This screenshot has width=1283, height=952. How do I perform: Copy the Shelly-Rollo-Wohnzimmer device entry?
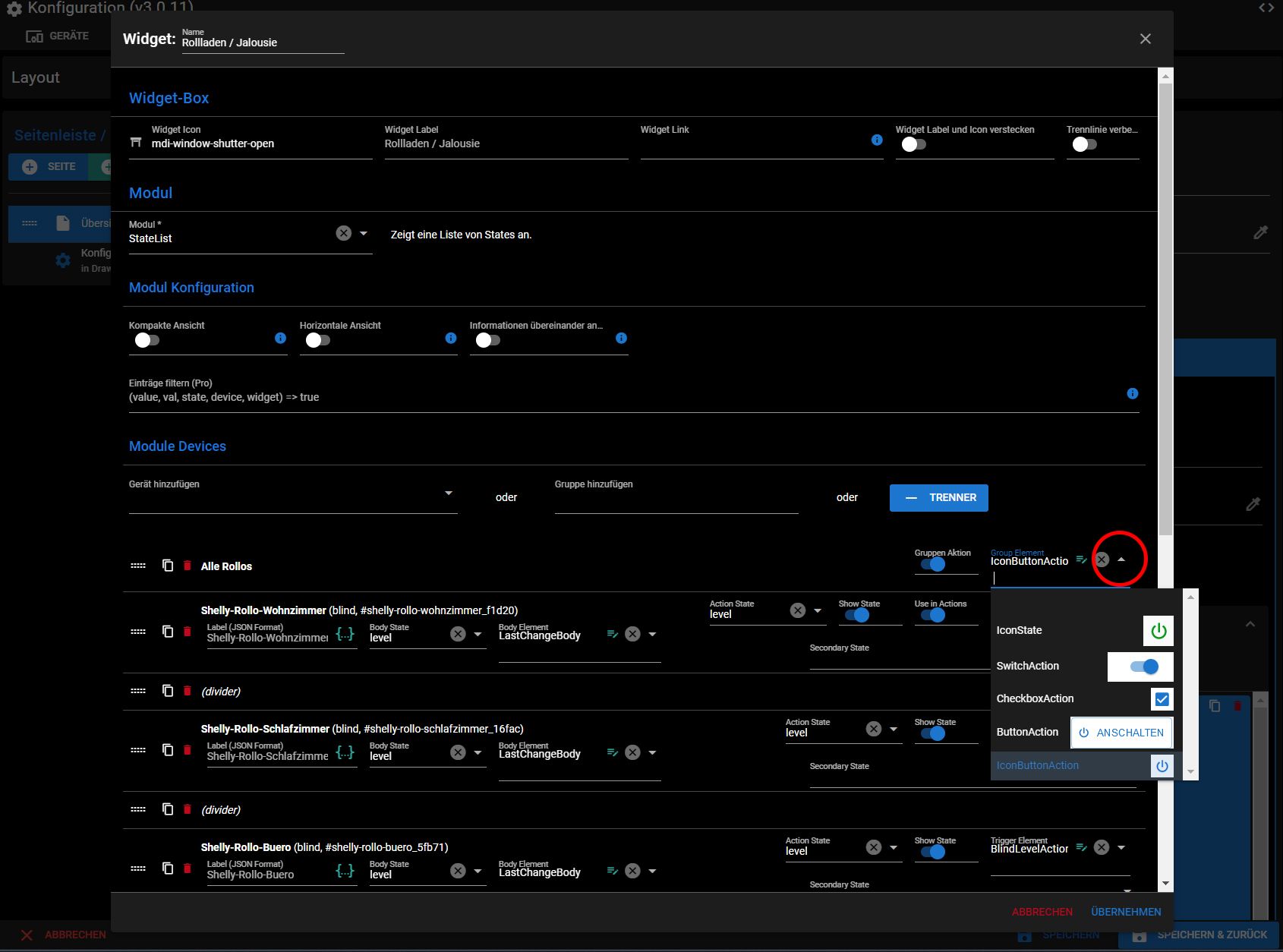pyautogui.click(x=168, y=632)
